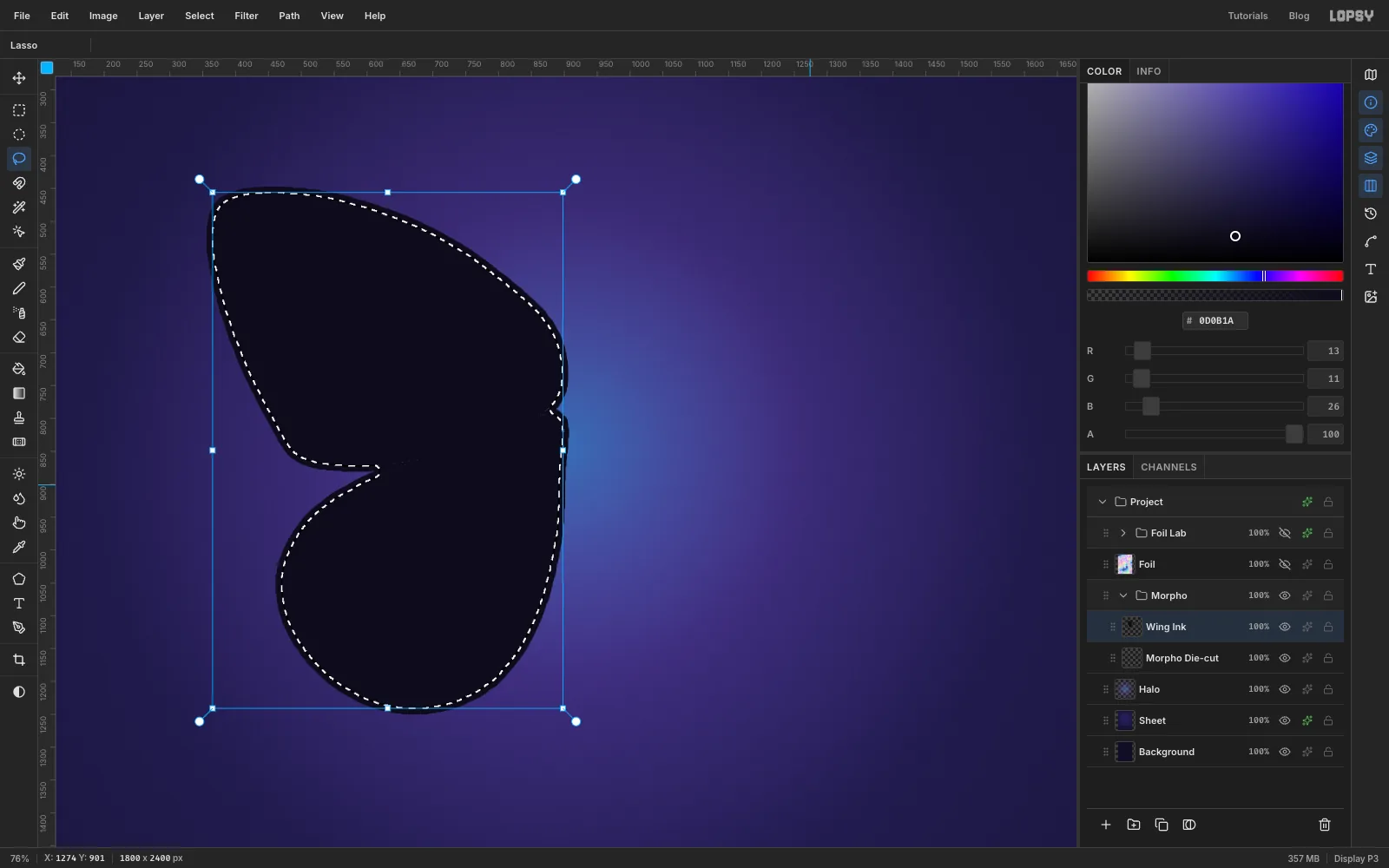Screen dimensions: 1389x868
Task: Click the hex color input field
Action: (x=1215, y=320)
